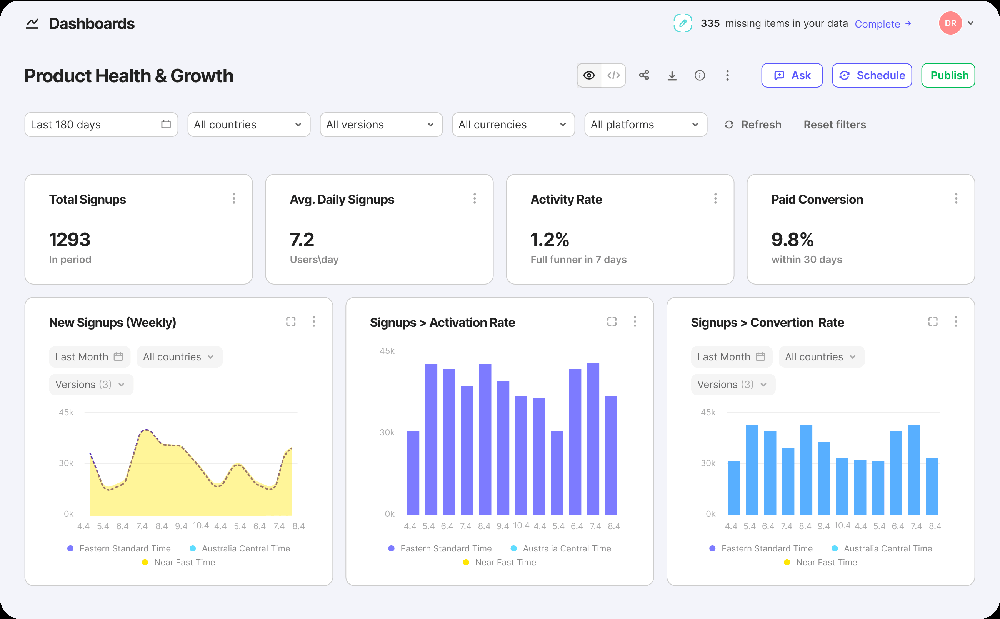The image size is (1000, 619).
Task: Click the 7.2 daily signups value
Action: [302, 240]
